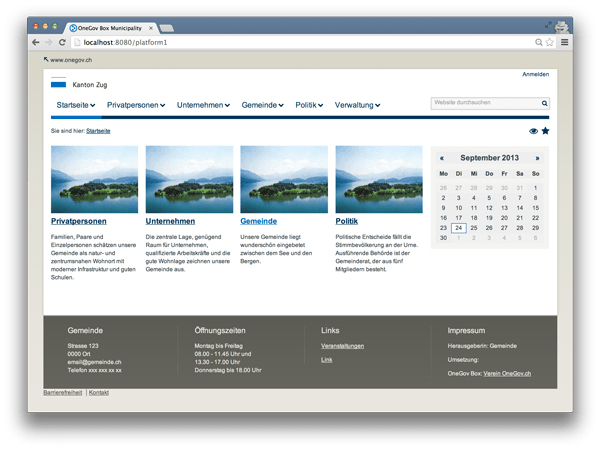
Task: Toggle the eye icon below the navigation bar
Action: click(533, 131)
